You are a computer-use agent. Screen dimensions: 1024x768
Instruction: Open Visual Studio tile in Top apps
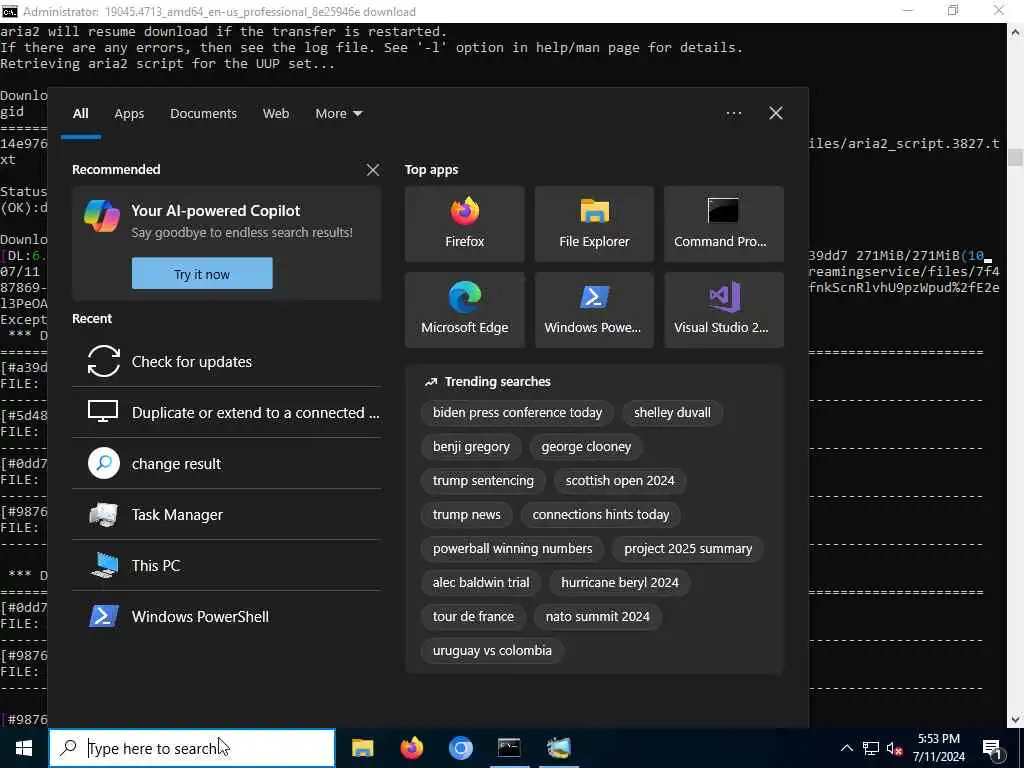tap(724, 310)
